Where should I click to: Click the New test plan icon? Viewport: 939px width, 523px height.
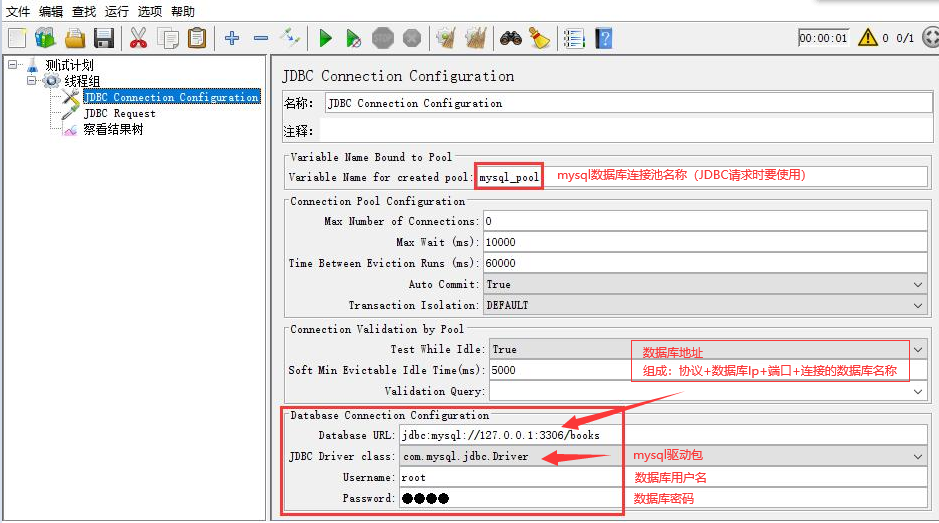[x=17, y=39]
